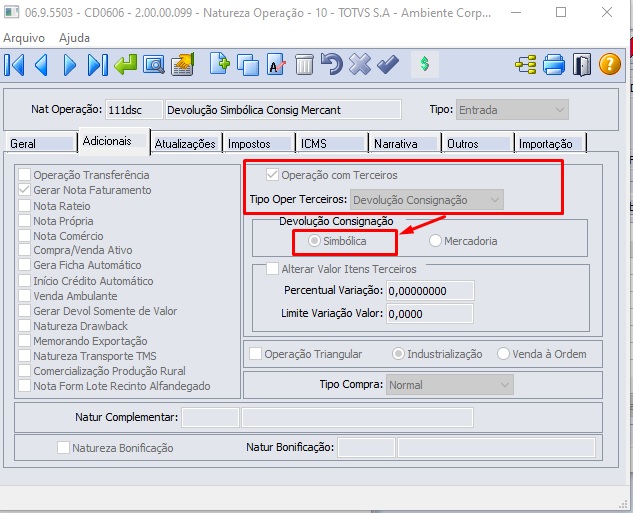The image size is (633, 513).
Task: Enable Gera Ficha Automático
Action: coord(25,265)
